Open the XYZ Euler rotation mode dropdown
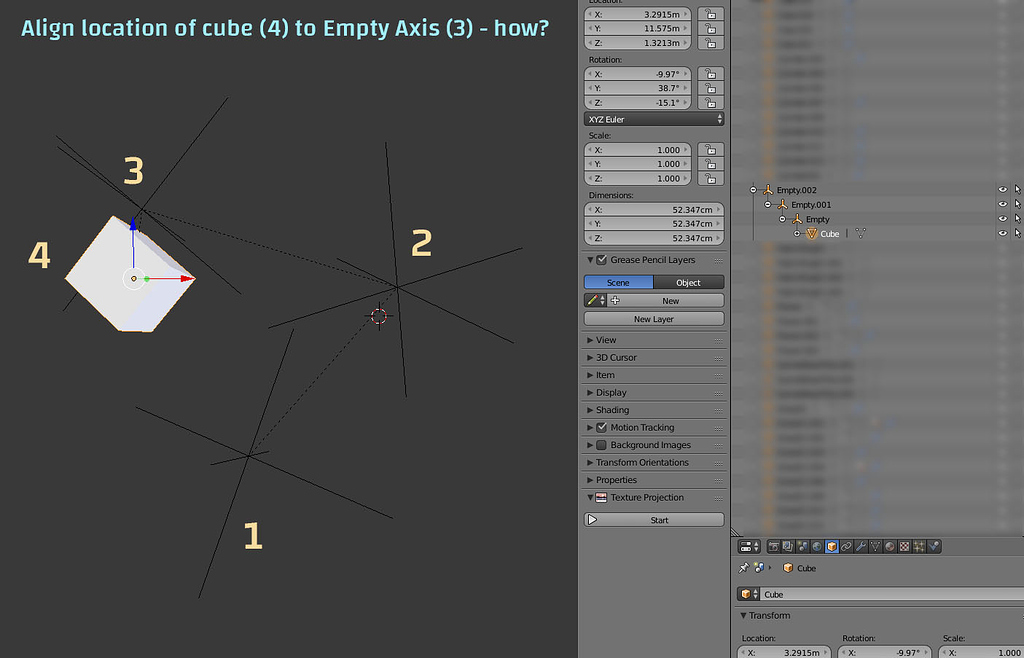The width and height of the screenshot is (1024, 658). (x=654, y=119)
